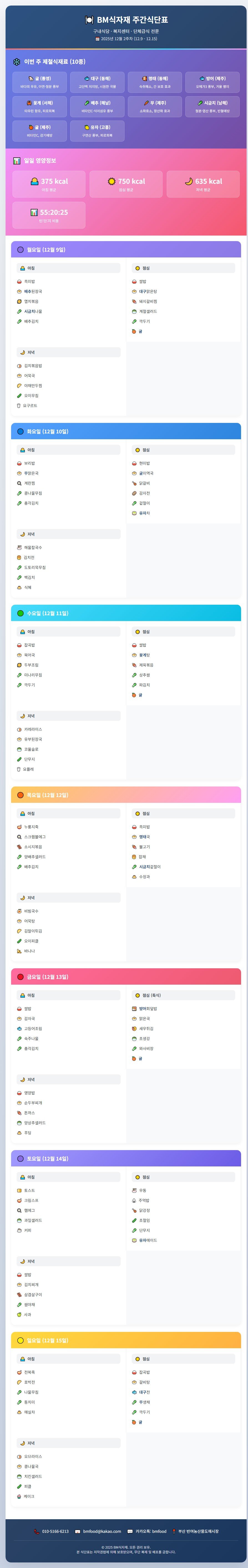This screenshot has height=1568, width=248.
Task: Select the 유자 (고흥) ingredient card
Action: point(97,131)
